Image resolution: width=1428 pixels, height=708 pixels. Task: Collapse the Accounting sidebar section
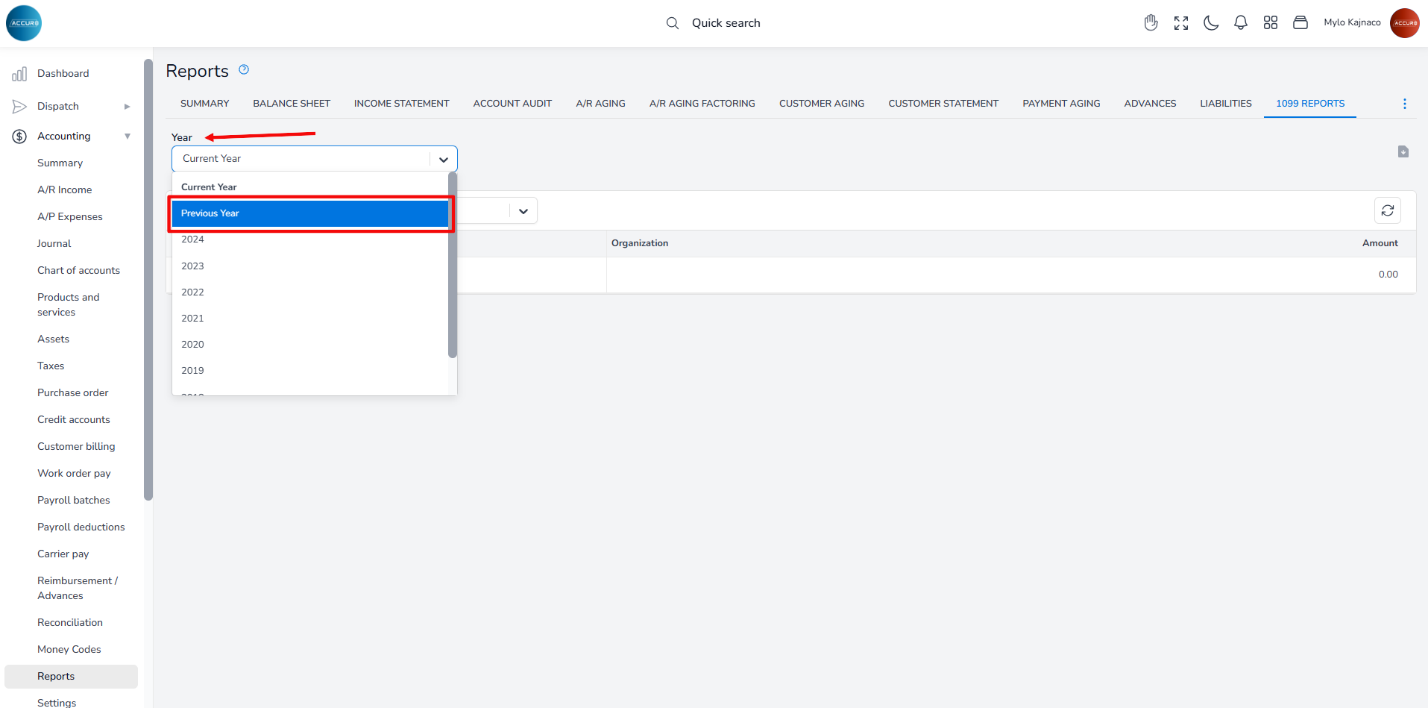[x=127, y=136]
